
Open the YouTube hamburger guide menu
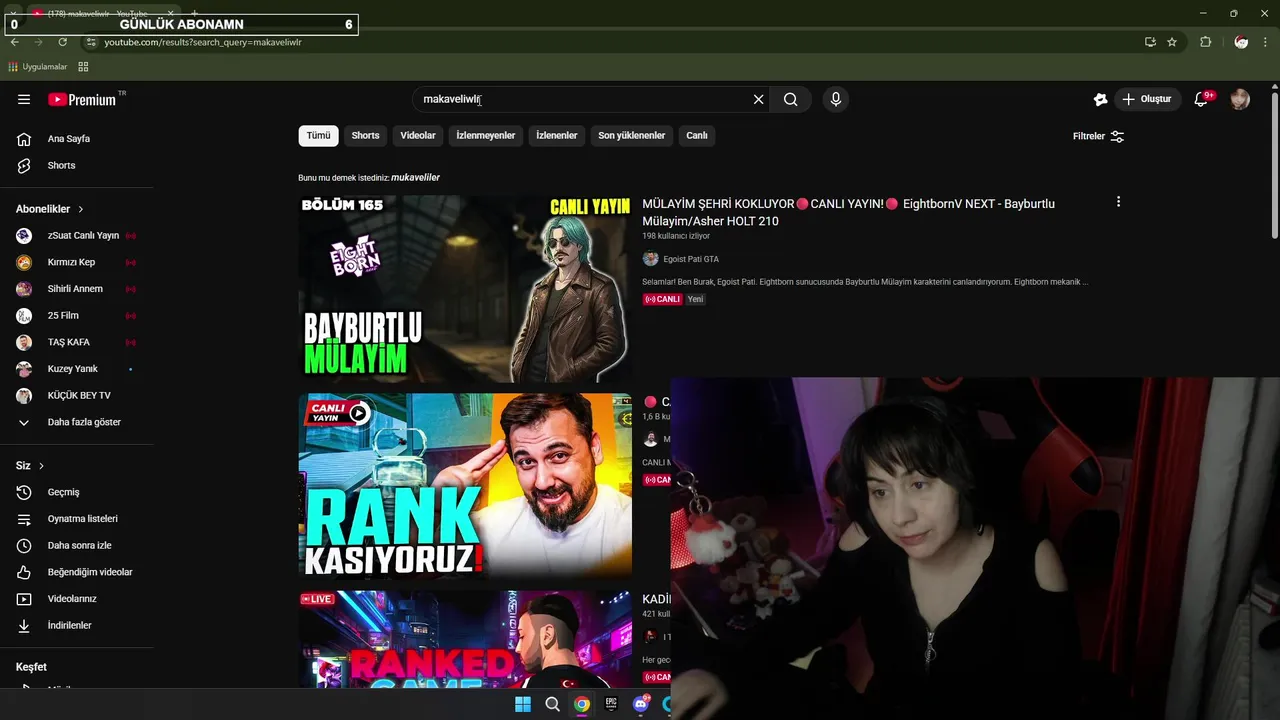[24, 99]
